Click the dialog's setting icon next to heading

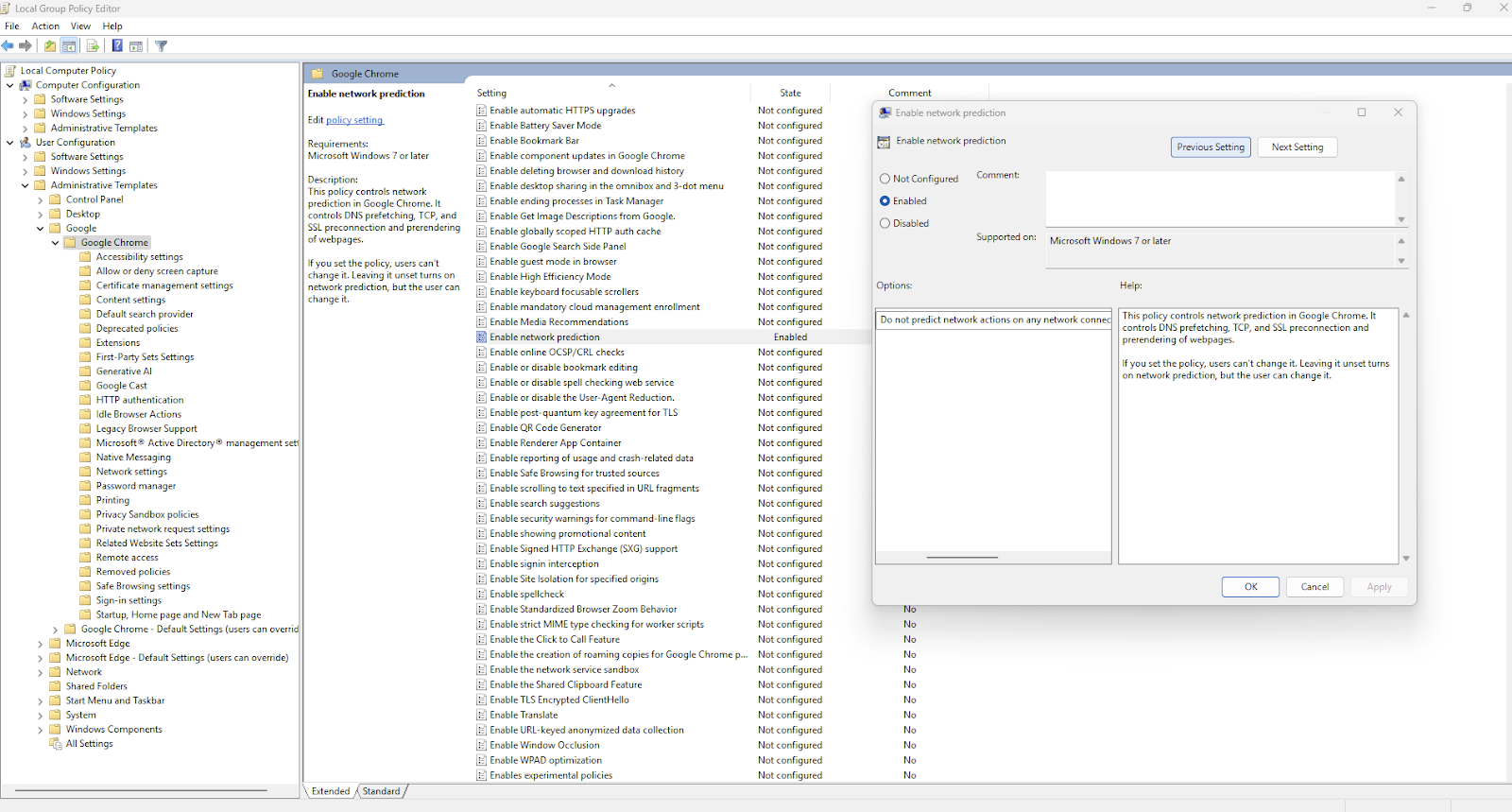click(884, 142)
